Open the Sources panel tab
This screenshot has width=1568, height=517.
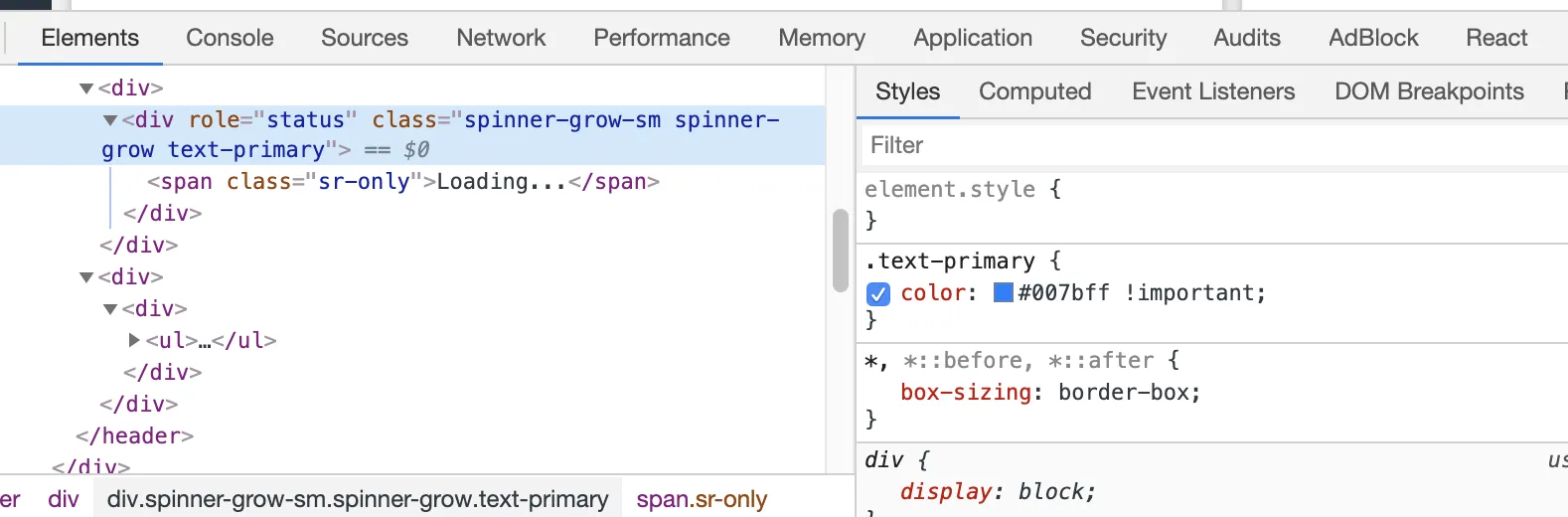point(365,38)
